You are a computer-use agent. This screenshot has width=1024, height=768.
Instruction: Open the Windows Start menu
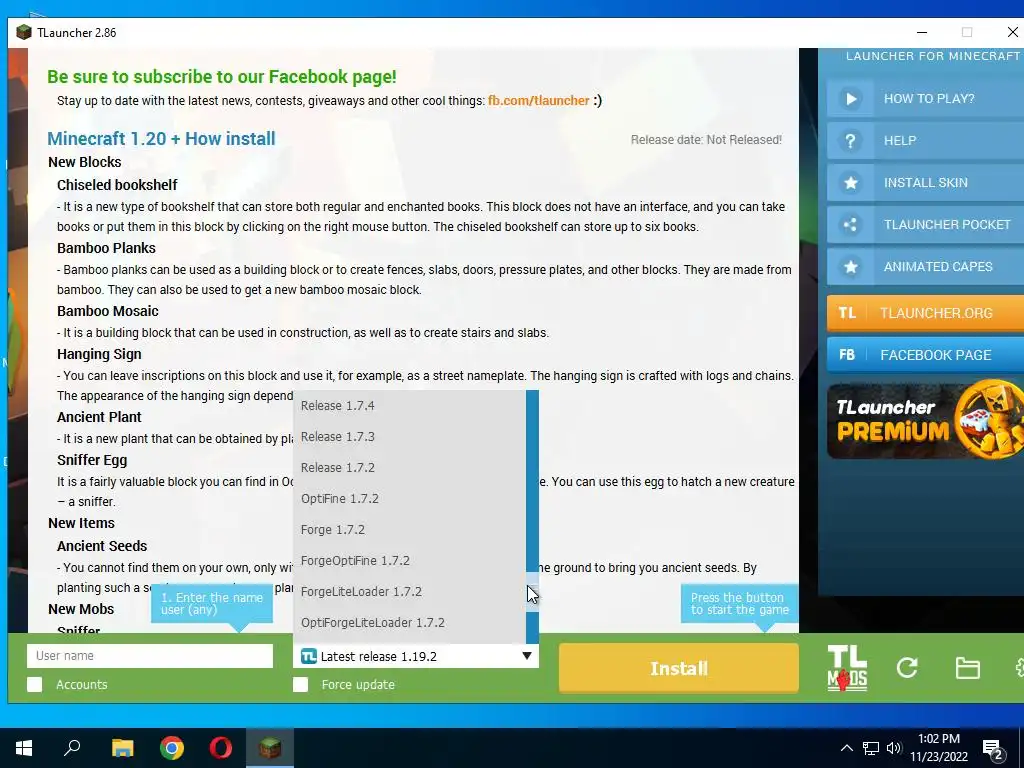pyautogui.click(x=24, y=748)
